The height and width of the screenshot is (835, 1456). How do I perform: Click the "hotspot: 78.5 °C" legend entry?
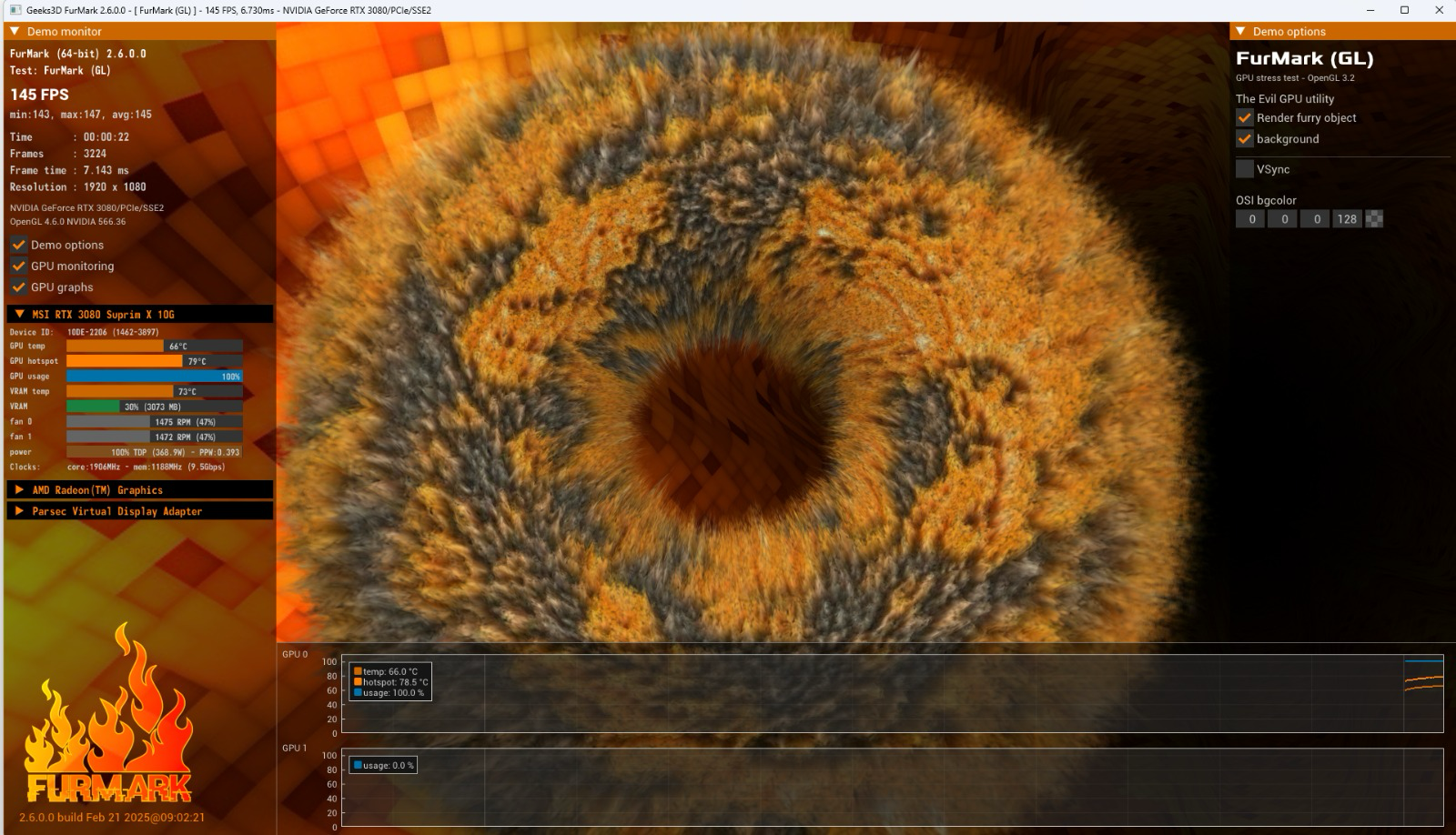click(x=391, y=682)
